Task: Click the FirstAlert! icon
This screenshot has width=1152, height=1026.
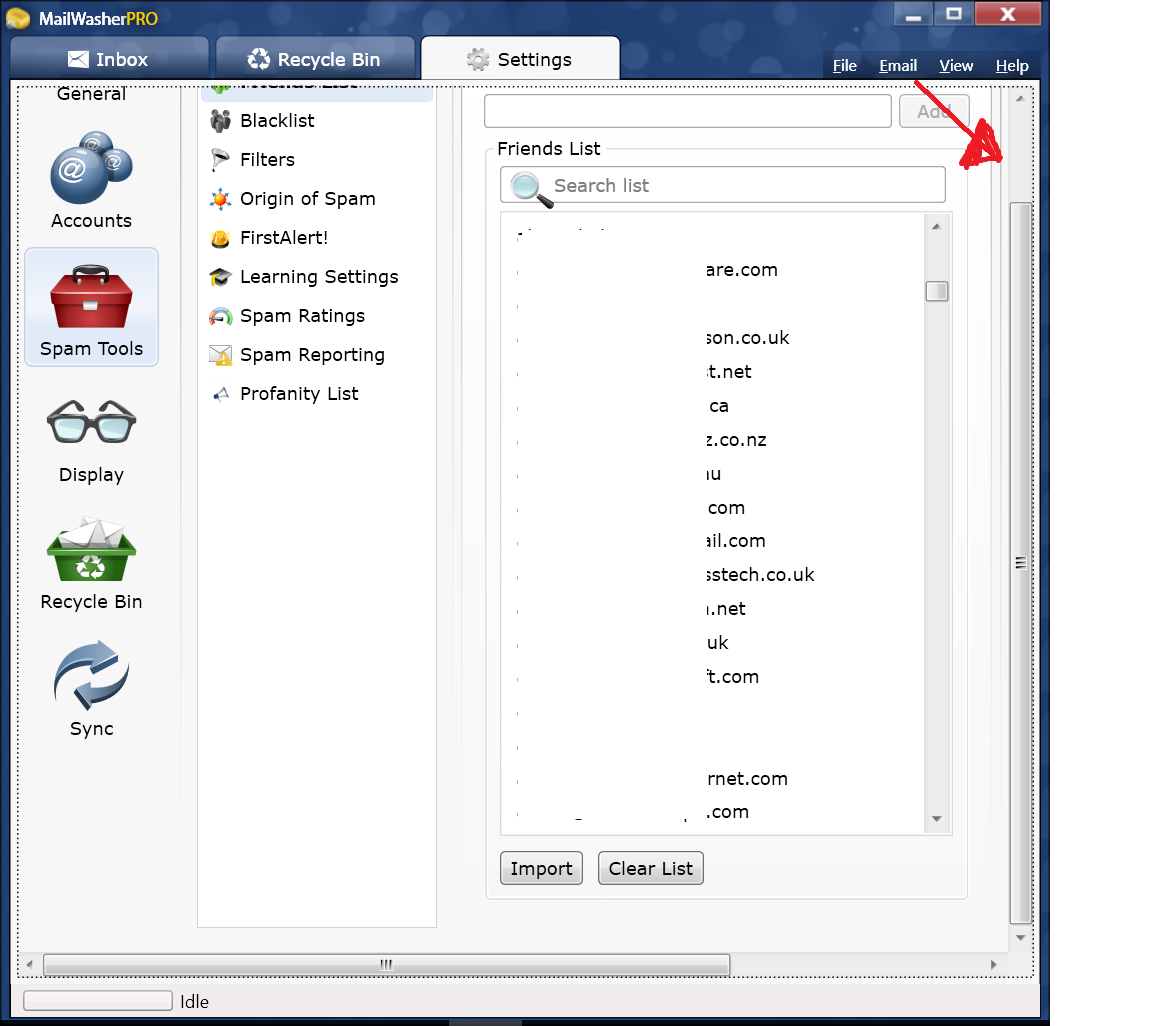Action: coord(220,238)
